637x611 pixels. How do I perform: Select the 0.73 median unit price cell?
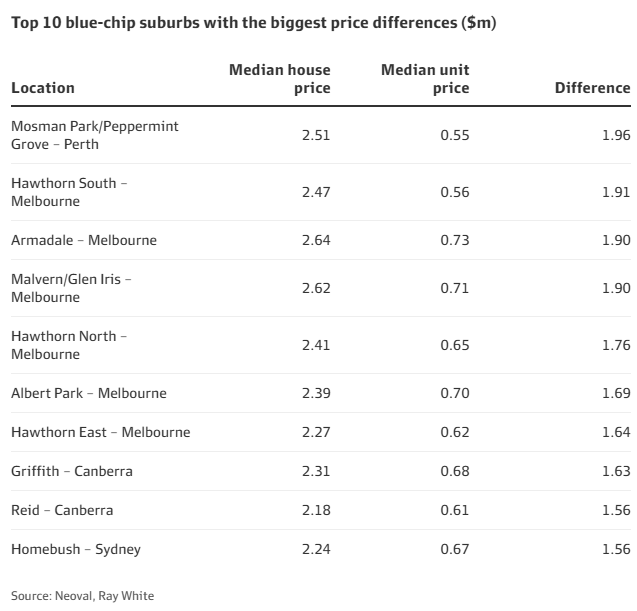455,240
